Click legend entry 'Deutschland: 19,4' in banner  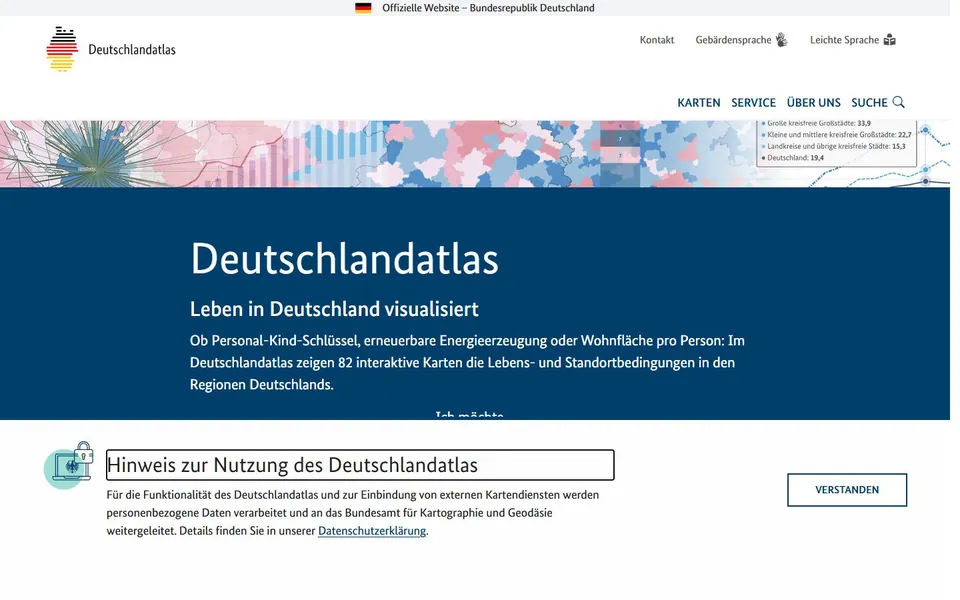click(795, 158)
